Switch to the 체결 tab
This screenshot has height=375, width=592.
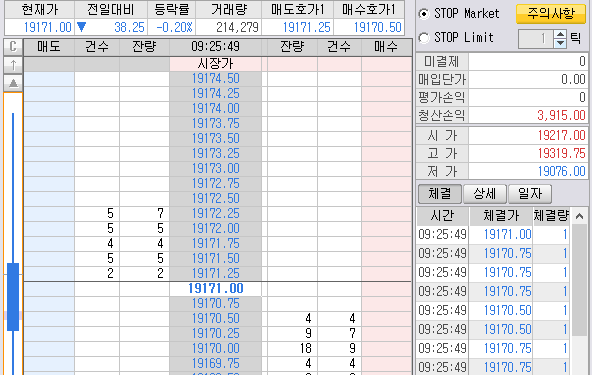coord(440,194)
